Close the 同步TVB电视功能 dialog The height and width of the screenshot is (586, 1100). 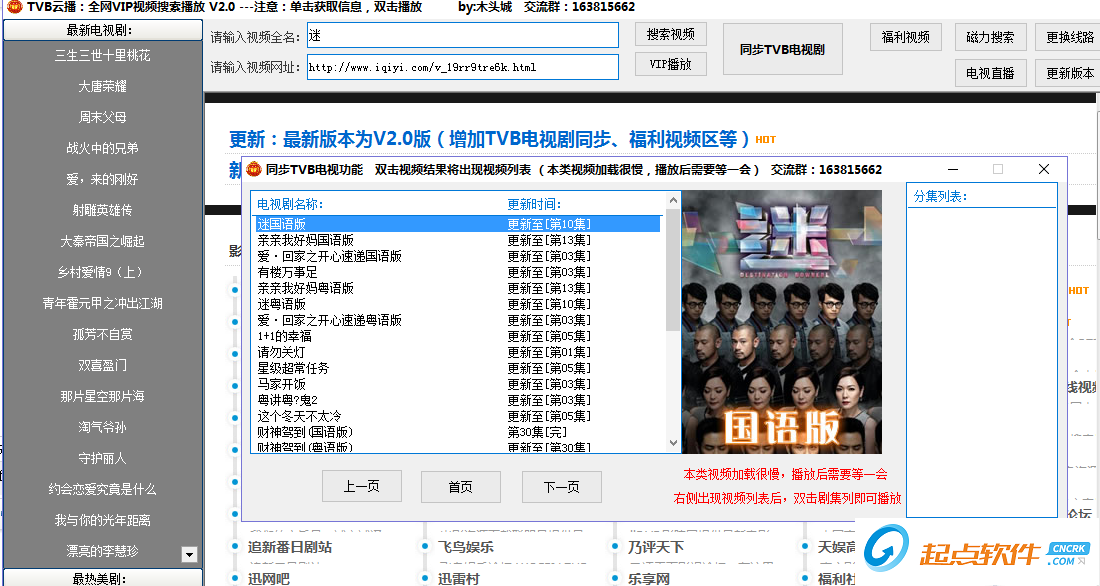pyautogui.click(x=1044, y=169)
